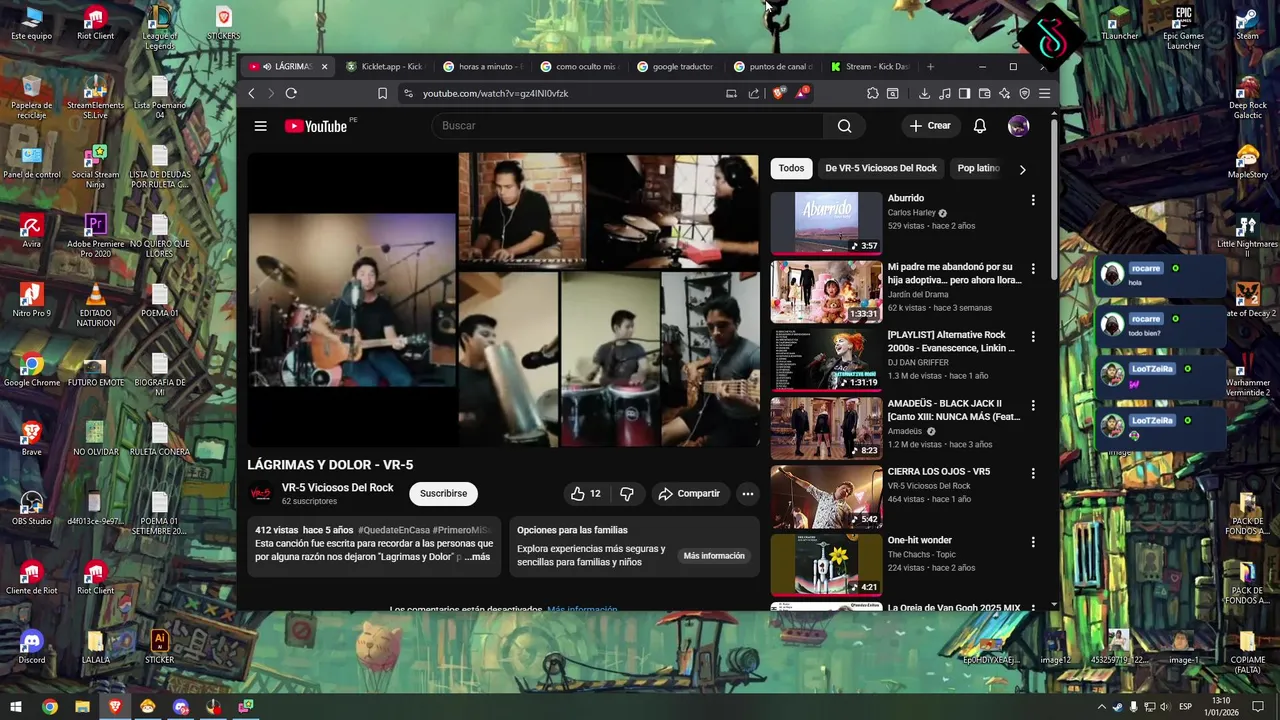Open YouTube notifications bell
The width and height of the screenshot is (1280, 720).
click(x=980, y=126)
